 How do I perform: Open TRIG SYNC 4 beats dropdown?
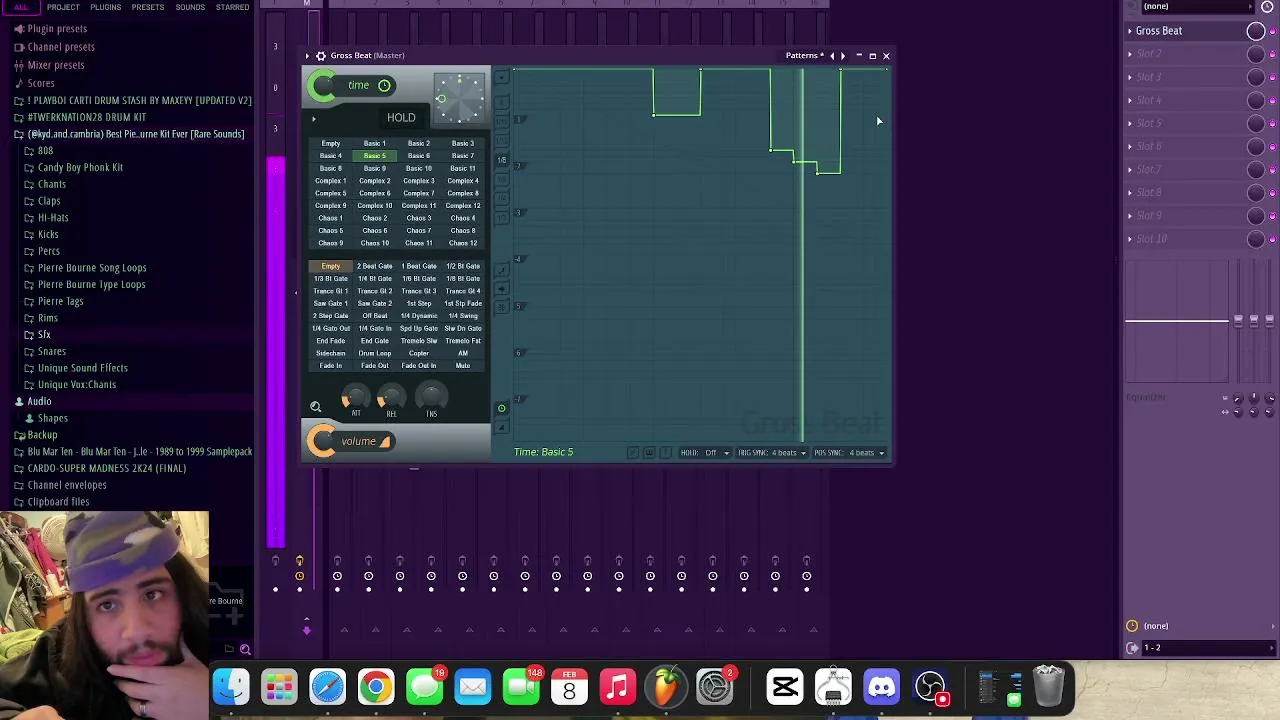coord(772,453)
